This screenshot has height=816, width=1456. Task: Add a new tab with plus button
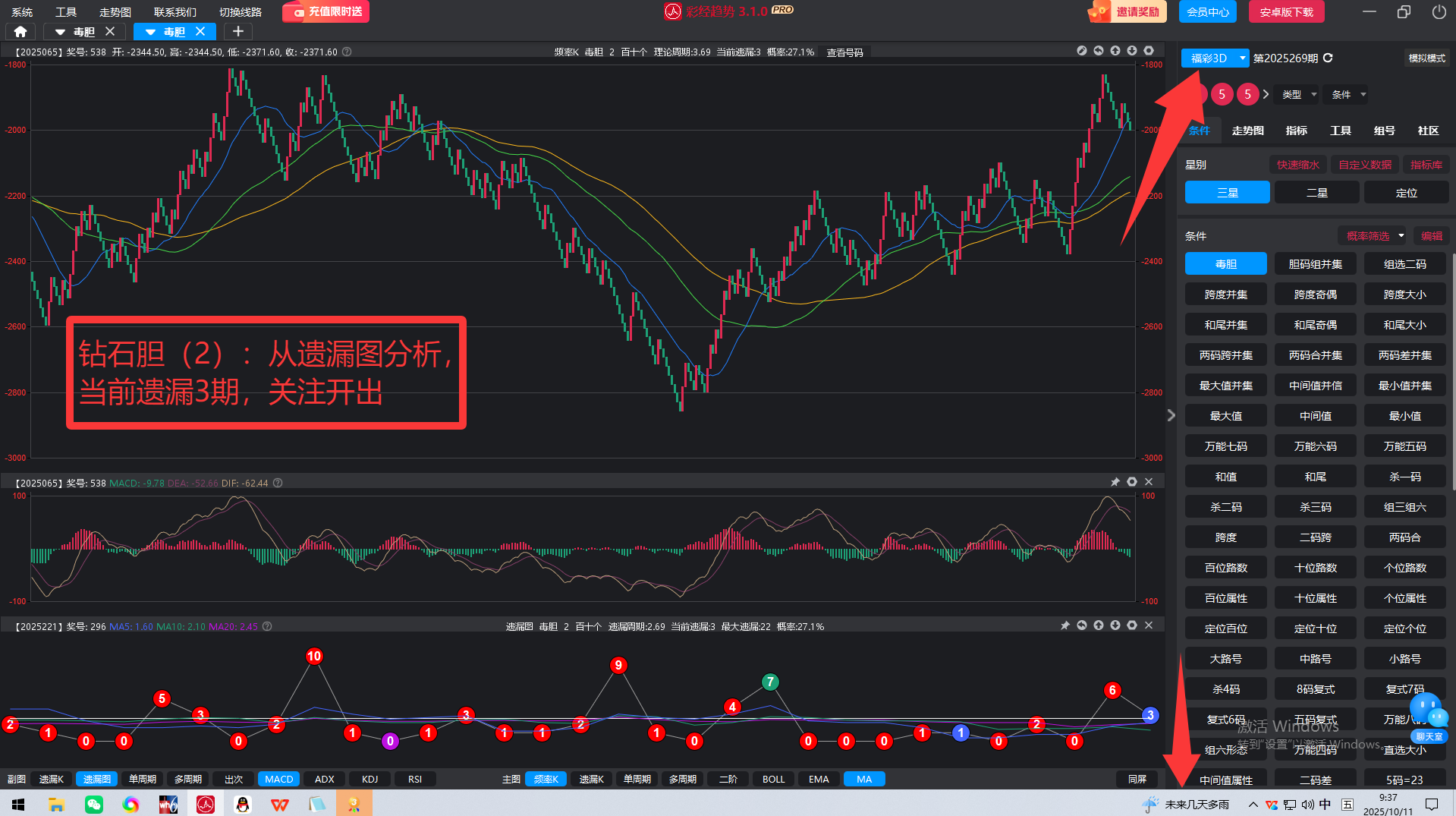click(x=237, y=31)
